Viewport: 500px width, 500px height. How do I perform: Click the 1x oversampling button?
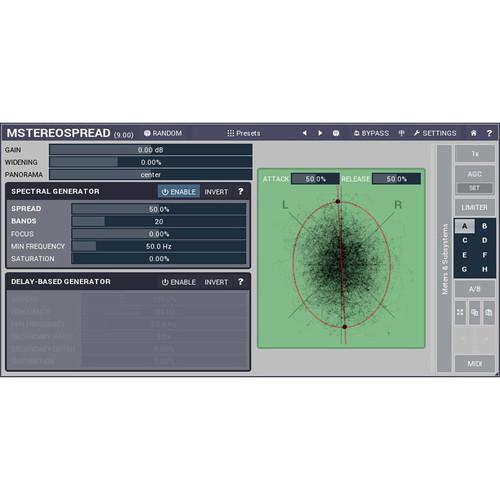coord(475,154)
